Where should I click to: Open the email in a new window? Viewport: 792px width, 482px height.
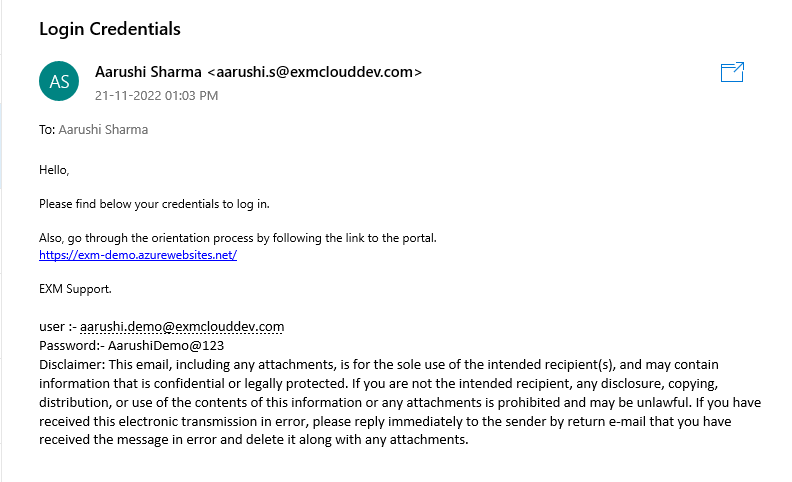(x=732, y=72)
